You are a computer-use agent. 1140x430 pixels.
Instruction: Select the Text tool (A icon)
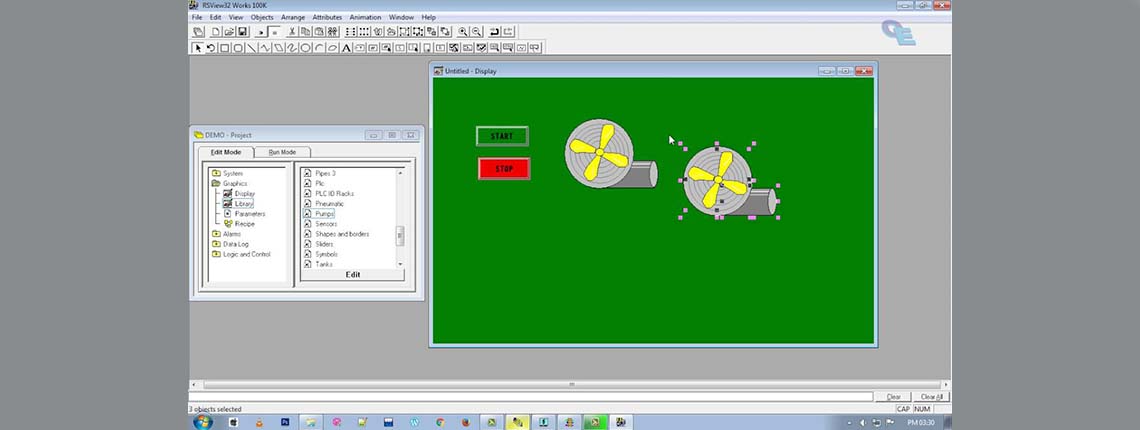346,48
